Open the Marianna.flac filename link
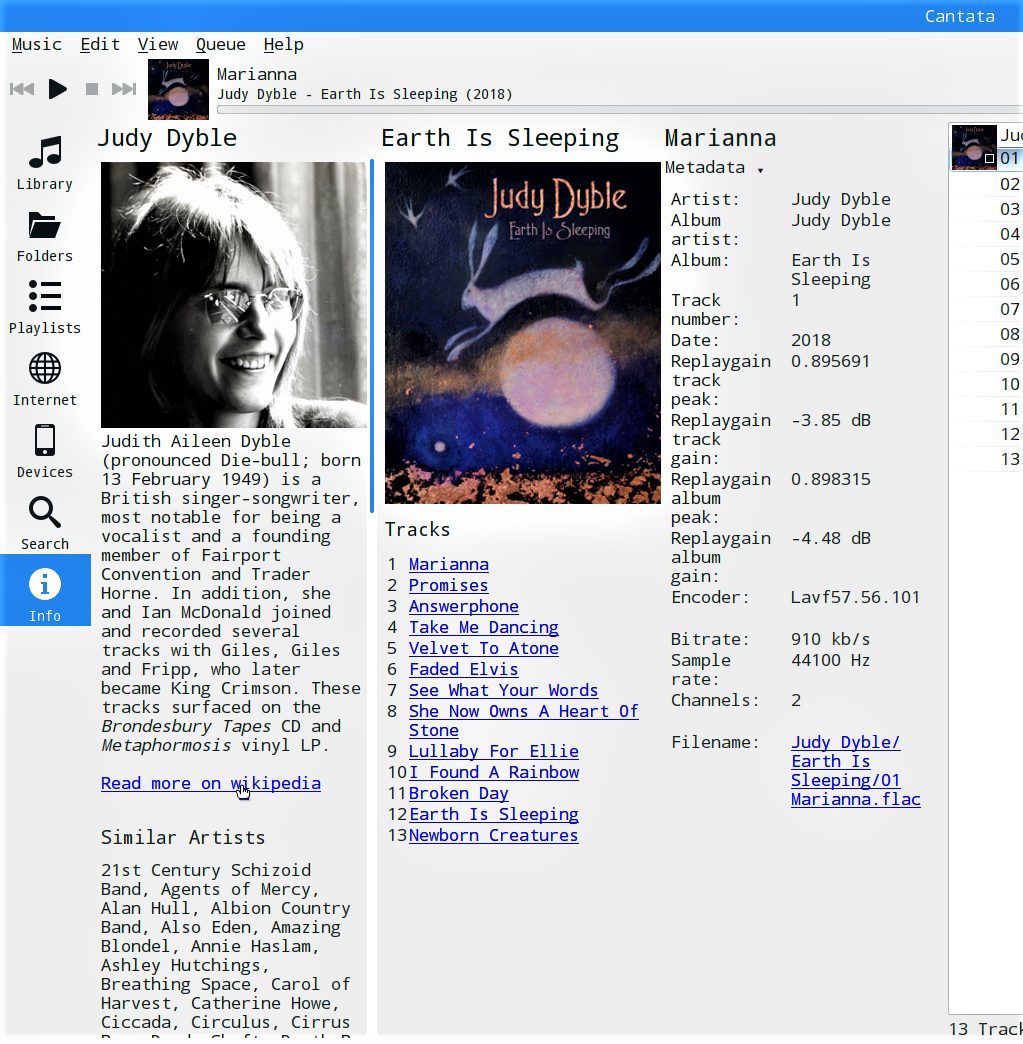This screenshot has width=1023, height=1044. point(856,770)
